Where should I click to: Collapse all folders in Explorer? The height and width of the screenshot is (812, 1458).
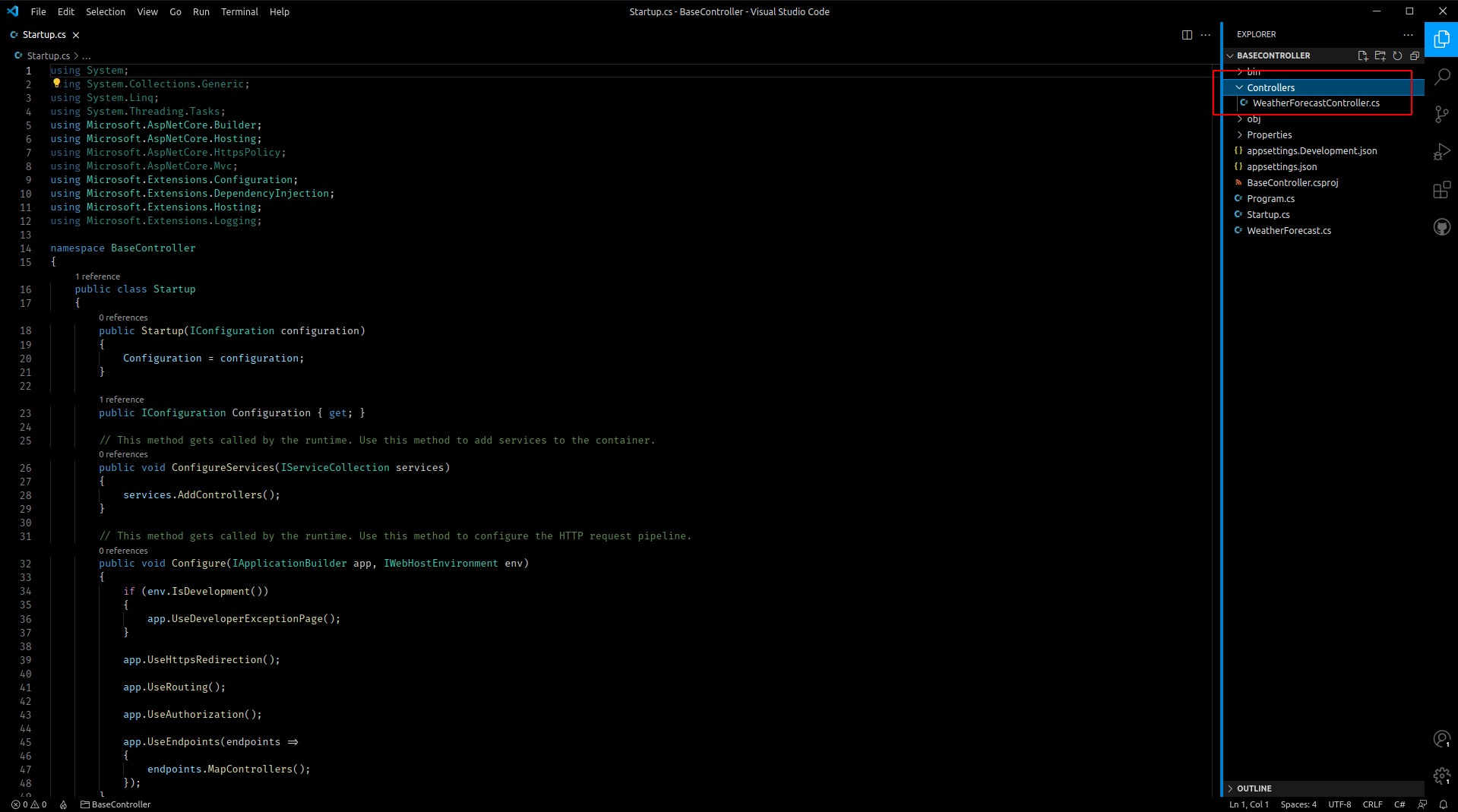coord(1415,55)
